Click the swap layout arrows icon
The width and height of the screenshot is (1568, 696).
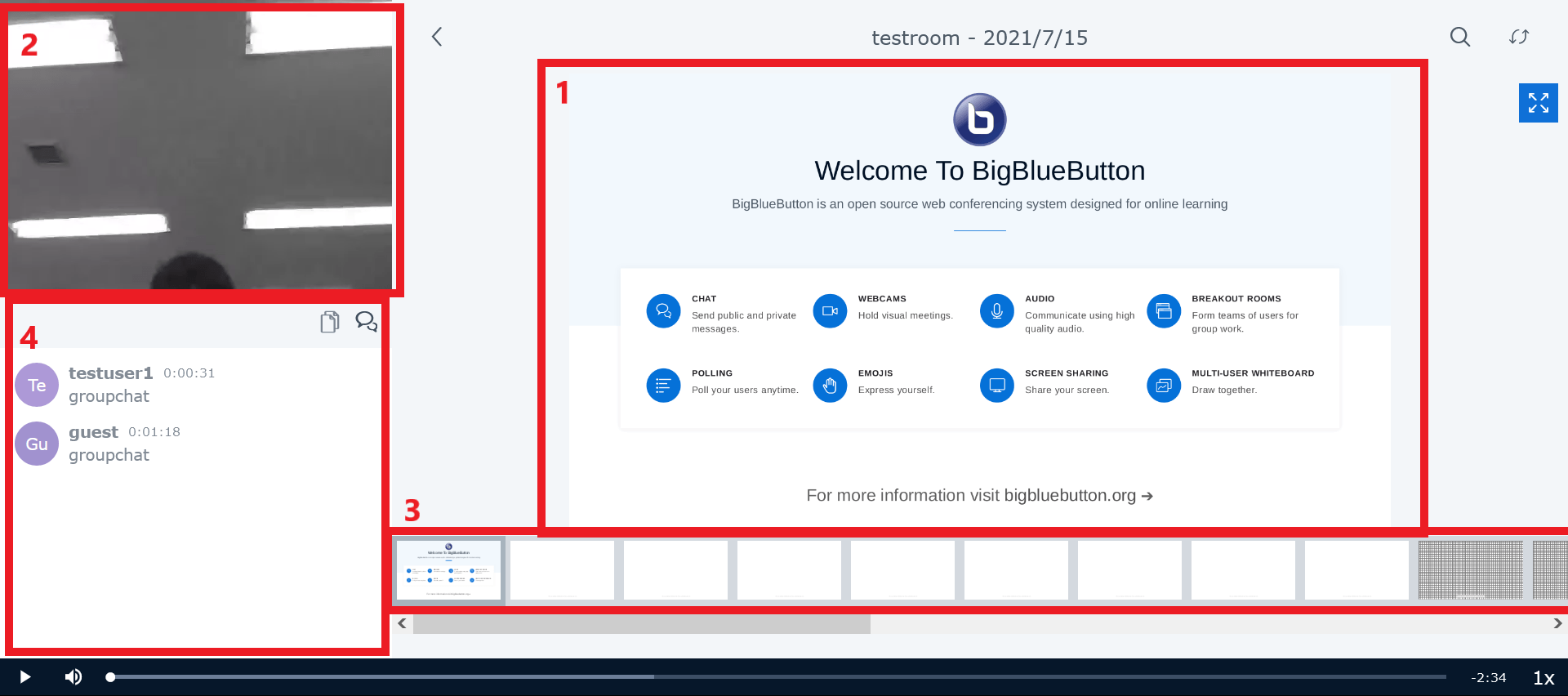tap(1519, 37)
